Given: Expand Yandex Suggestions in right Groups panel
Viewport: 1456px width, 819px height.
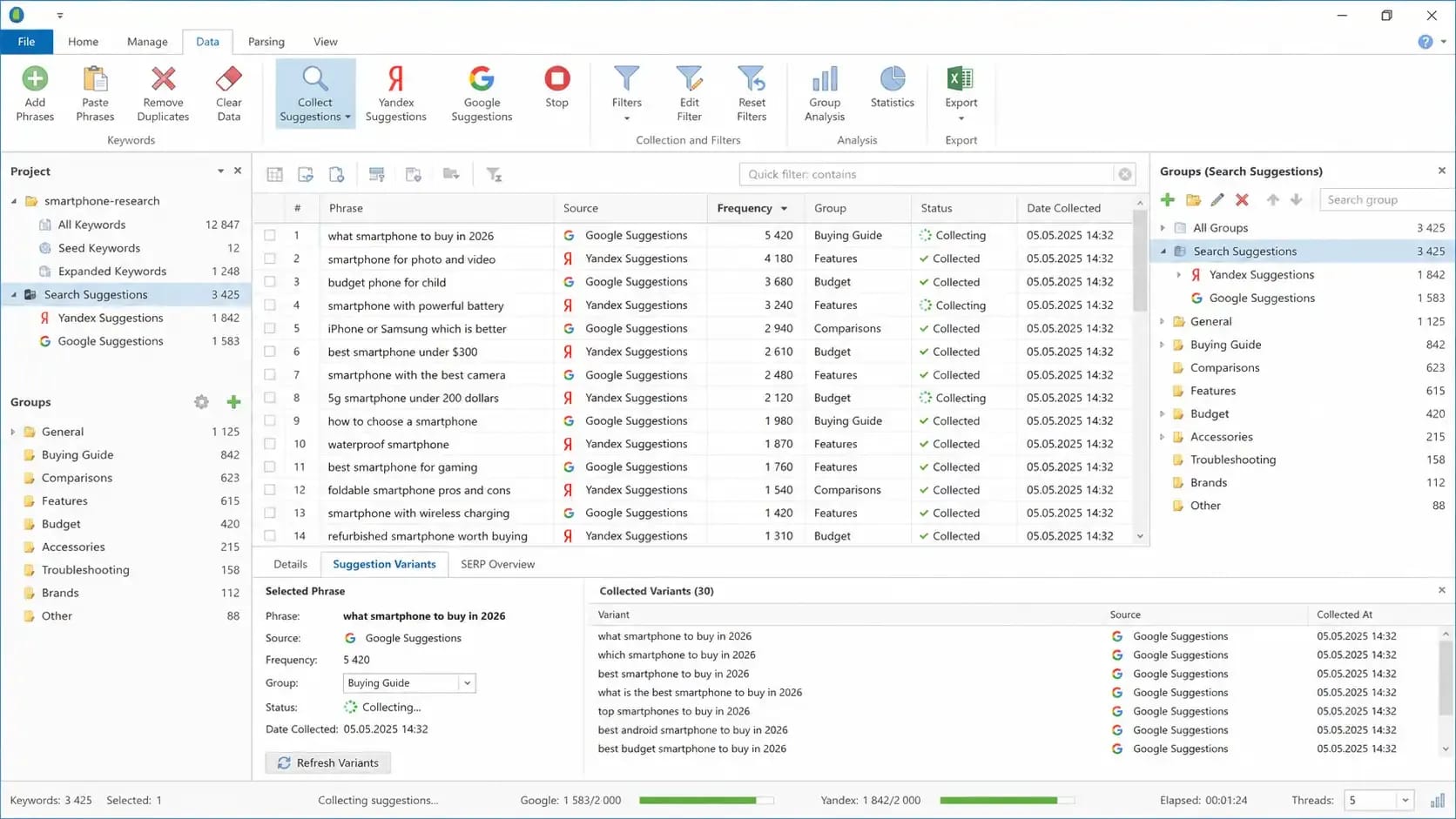Looking at the screenshot, I should [x=1179, y=275].
